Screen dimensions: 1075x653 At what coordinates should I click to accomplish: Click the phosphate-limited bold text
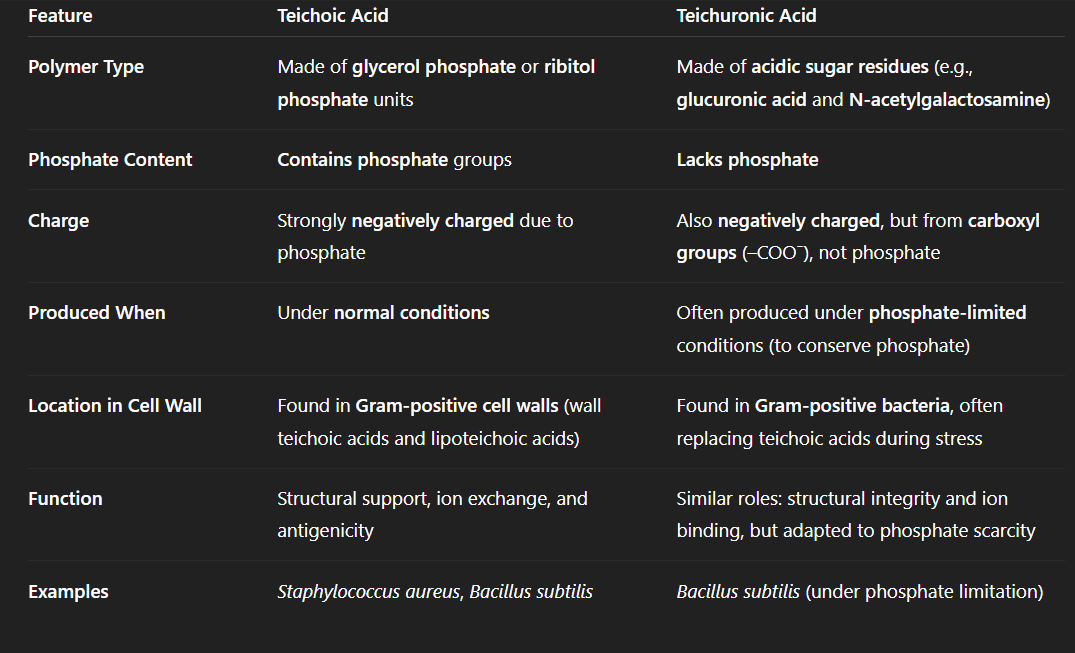click(947, 313)
